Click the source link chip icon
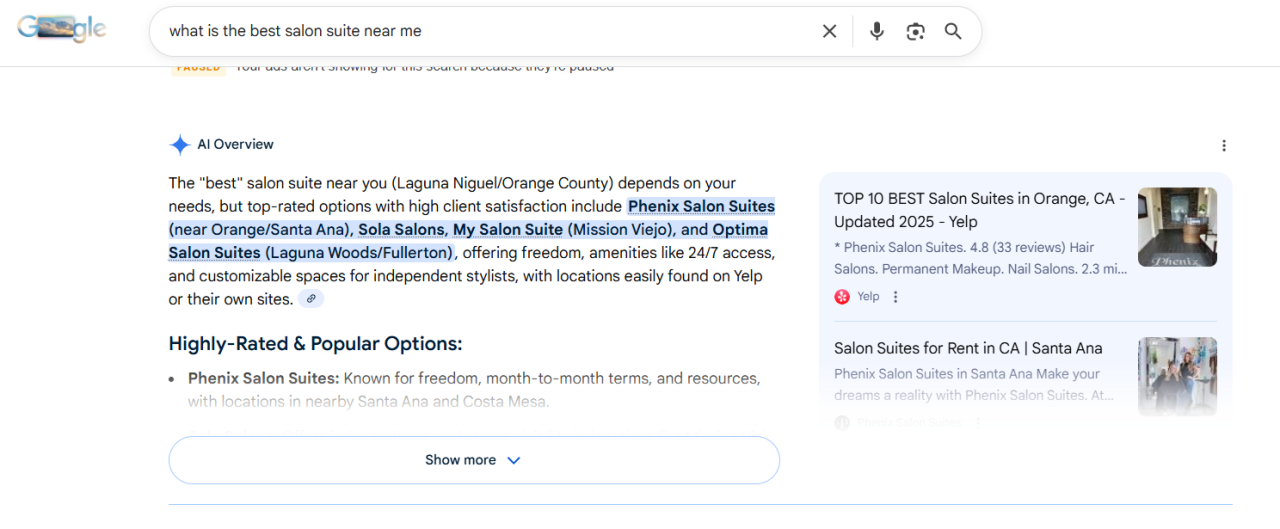Image resolution: width=1280 pixels, height=529 pixels. coord(311,299)
